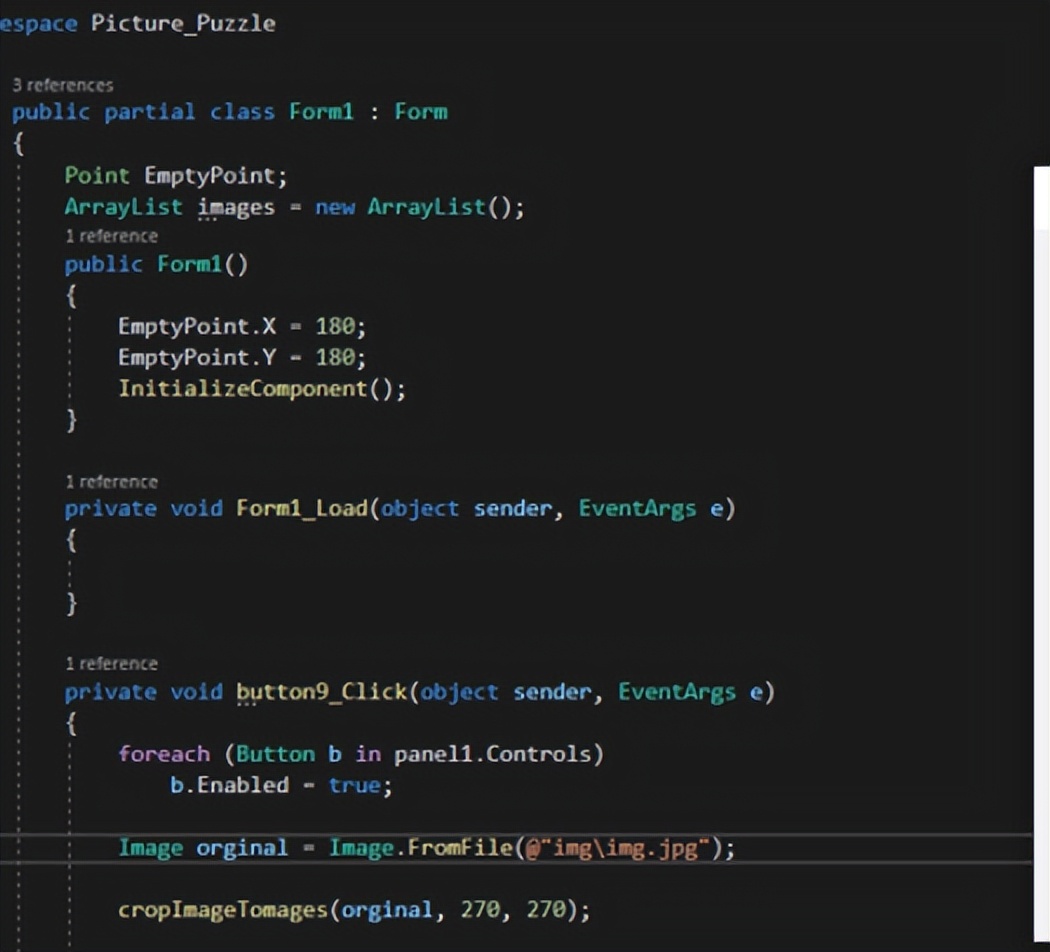This screenshot has height=952, width=1050.
Task: Click the "true" value on b.Enabled line
Action: pos(354,785)
